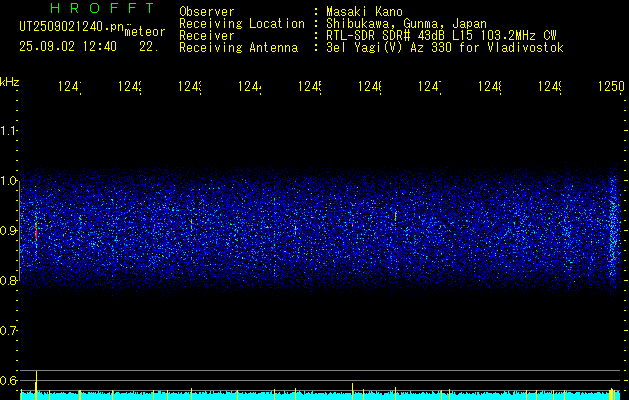The image size is (629, 400).
Task: Click the tallest yellow spike in the bottom power graph
Action: click(37, 384)
